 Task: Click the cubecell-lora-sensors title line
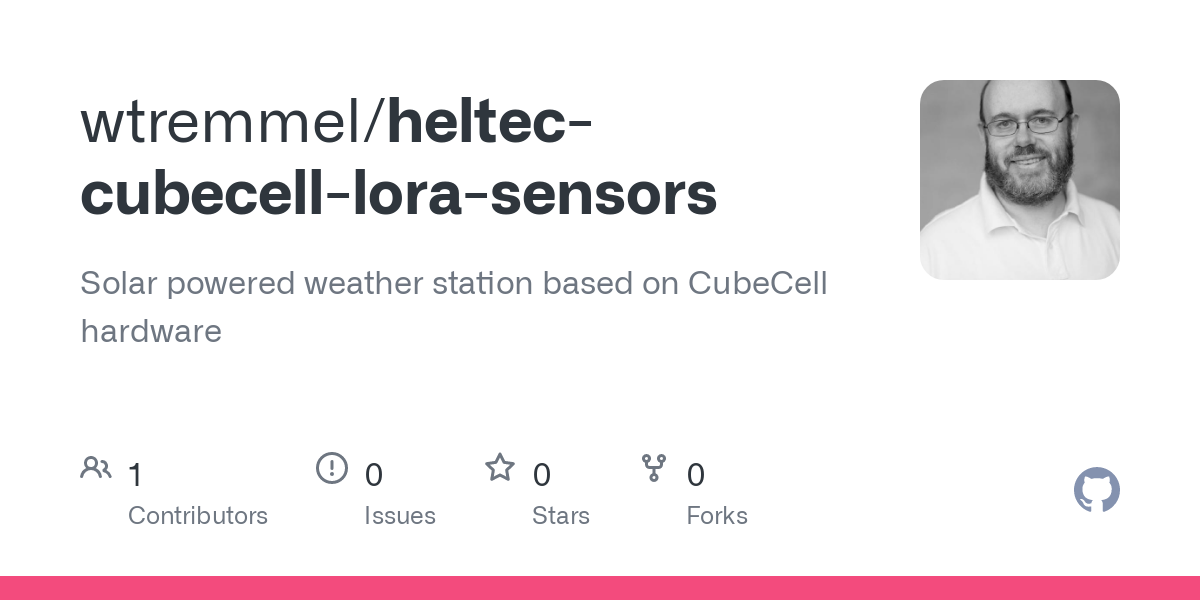click(x=399, y=194)
